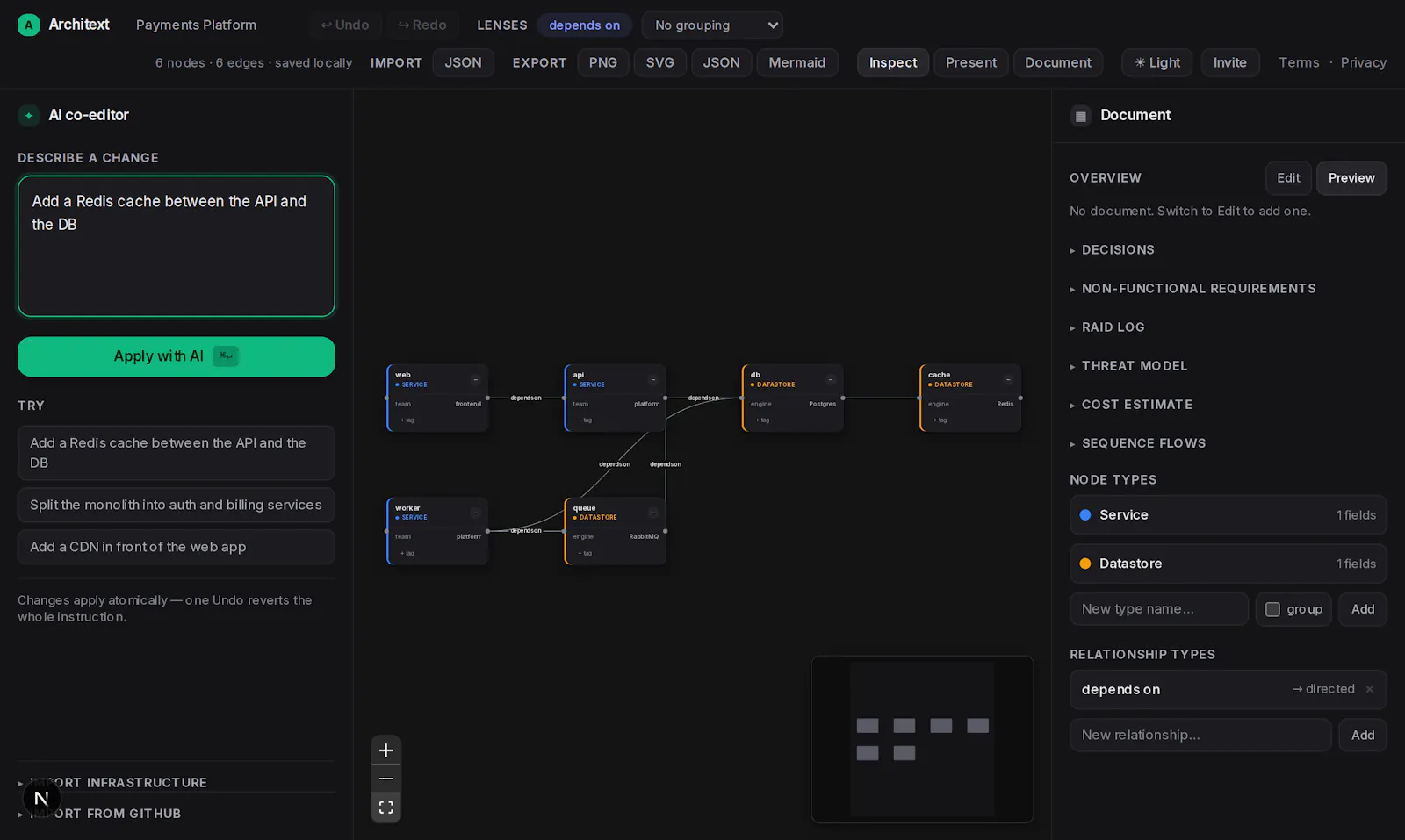
Task: Zoom in with the plus canvas button
Action: [x=385, y=750]
